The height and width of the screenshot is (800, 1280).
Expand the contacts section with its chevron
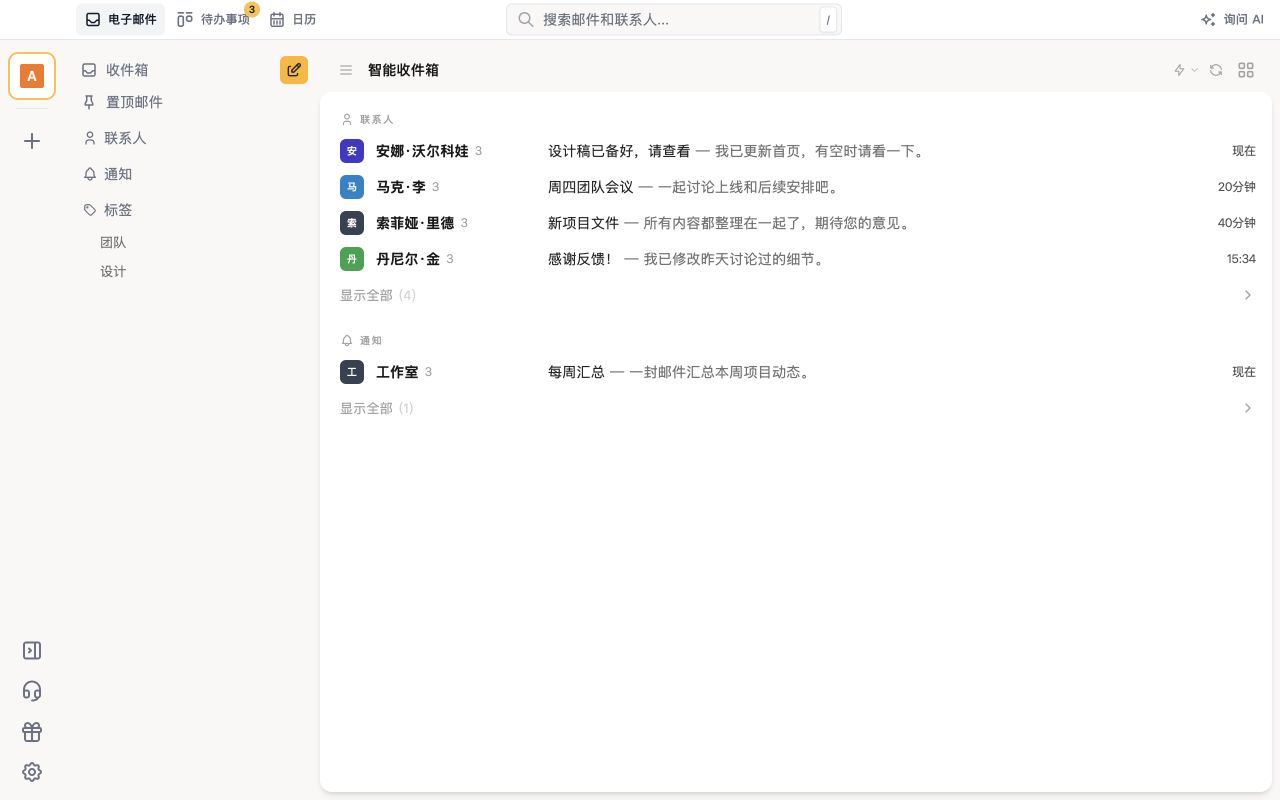click(x=1248, y=295)
